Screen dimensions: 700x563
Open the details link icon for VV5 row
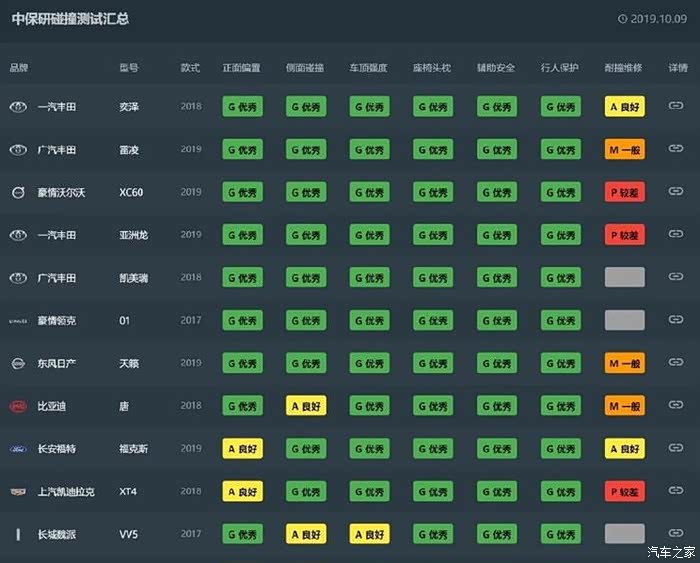coord(676,534)
